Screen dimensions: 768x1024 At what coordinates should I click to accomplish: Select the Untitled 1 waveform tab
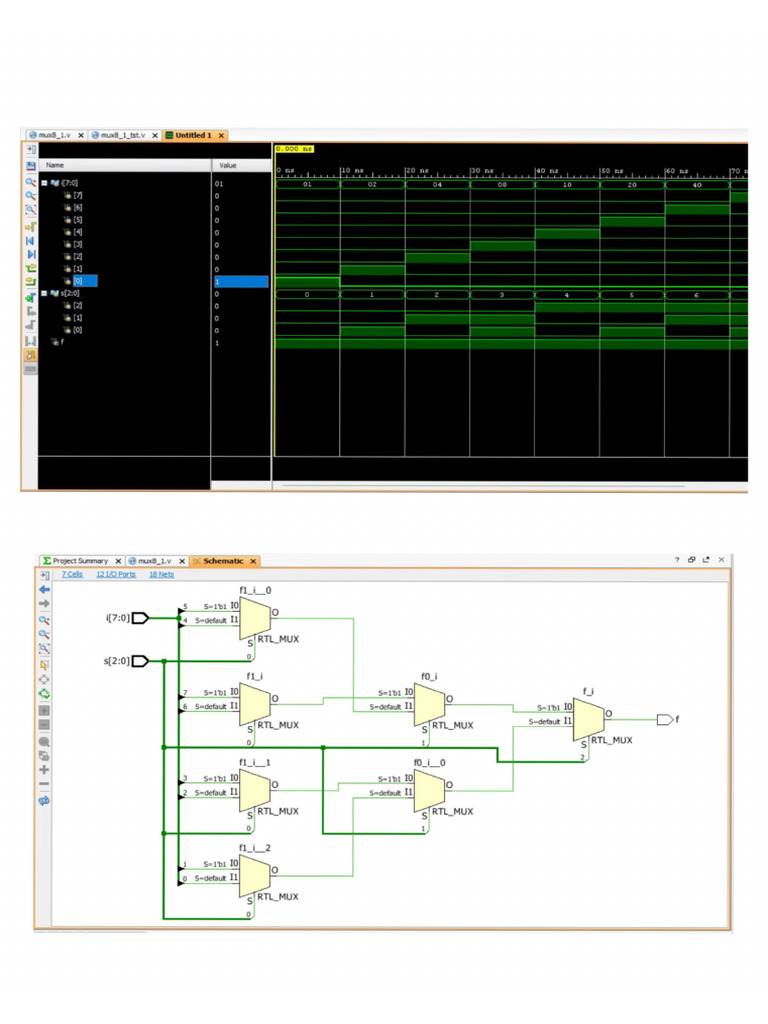(x=193, y=135)
